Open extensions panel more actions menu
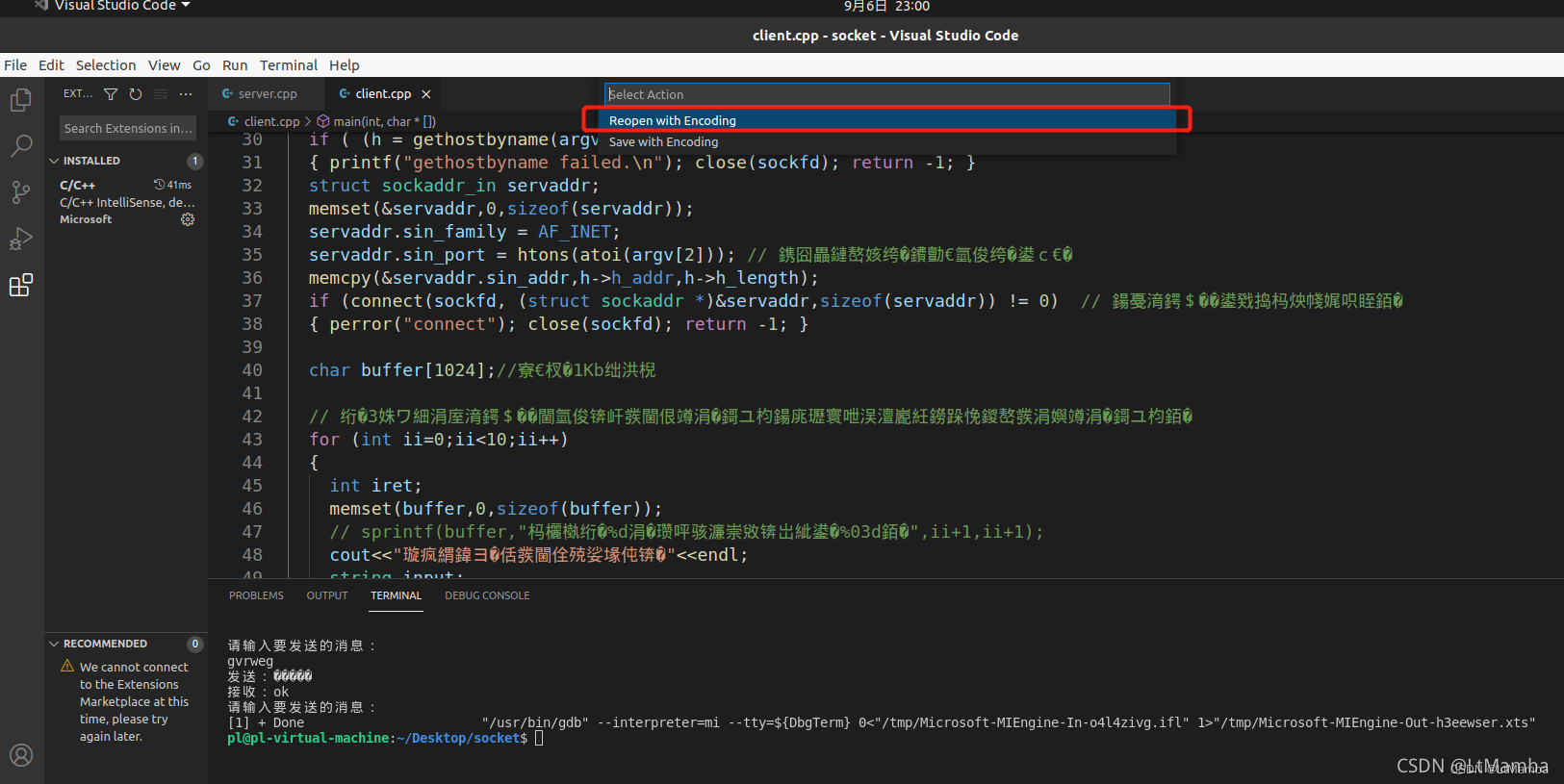The width and height of the screenshot is (1564, 784). [186, 94]
